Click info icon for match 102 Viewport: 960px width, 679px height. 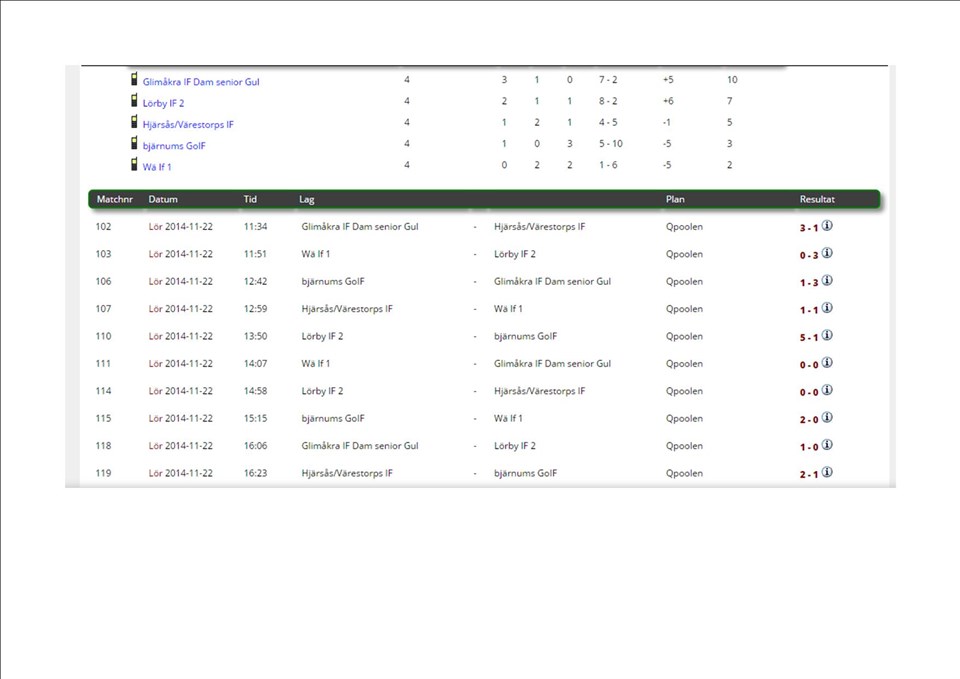tap(827, 226)
